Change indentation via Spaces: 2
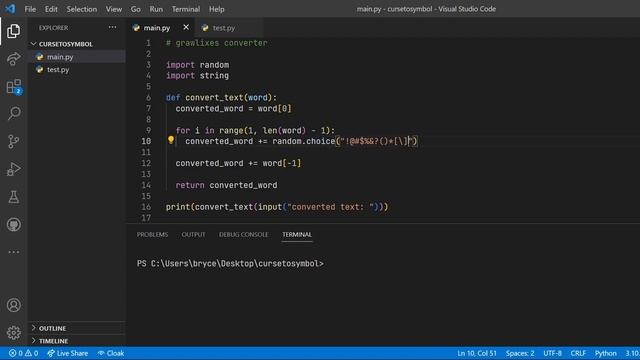Screen dimensions: 640x360 520,353
